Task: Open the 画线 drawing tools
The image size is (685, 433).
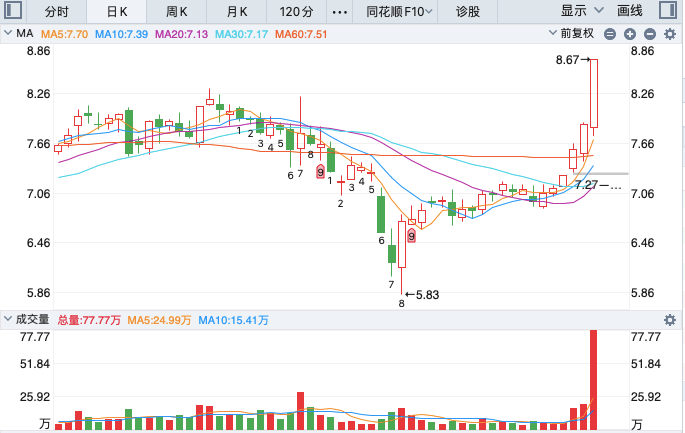Action: [x=630, y=11]
